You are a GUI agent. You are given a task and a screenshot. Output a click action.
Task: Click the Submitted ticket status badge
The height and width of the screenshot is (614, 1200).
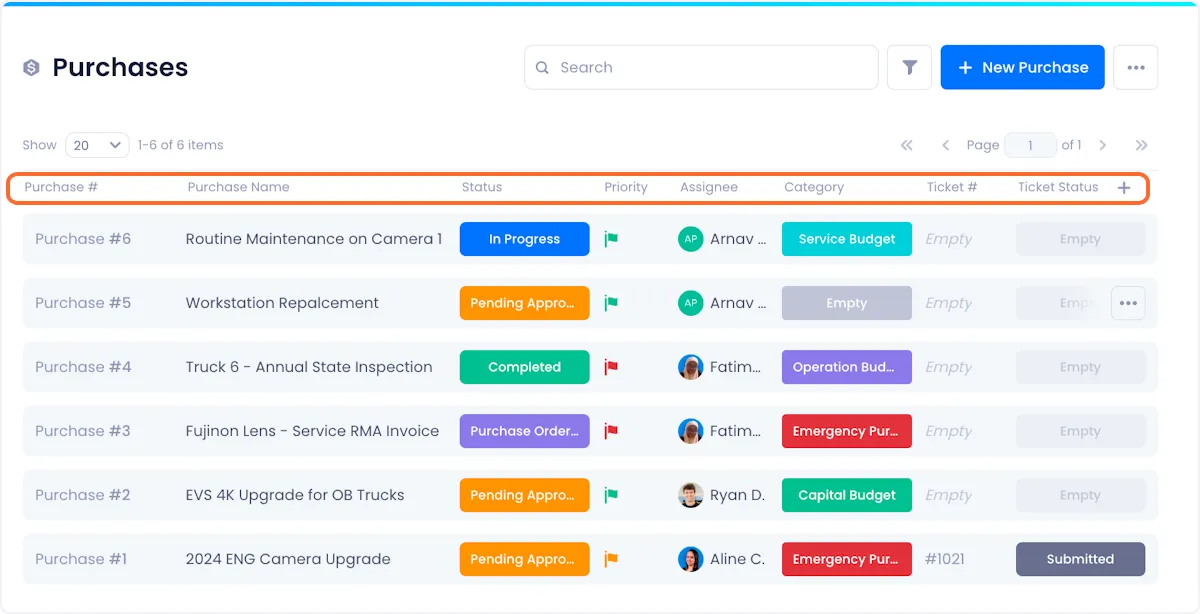click(1080, 559)
